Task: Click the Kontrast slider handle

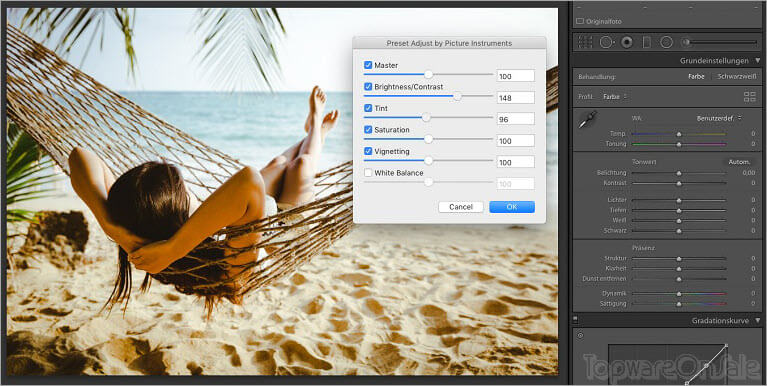Action: pos(679,183)
